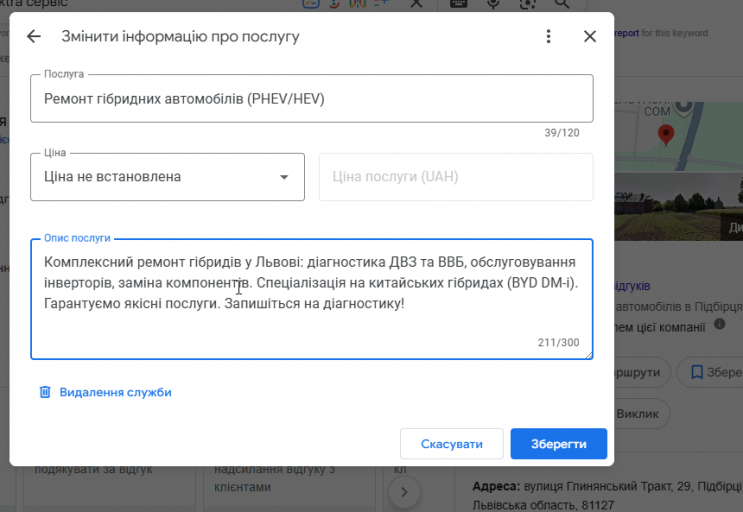Click the resize handle of the description textarea
743x512 pixels.
(x=589, y=355)
